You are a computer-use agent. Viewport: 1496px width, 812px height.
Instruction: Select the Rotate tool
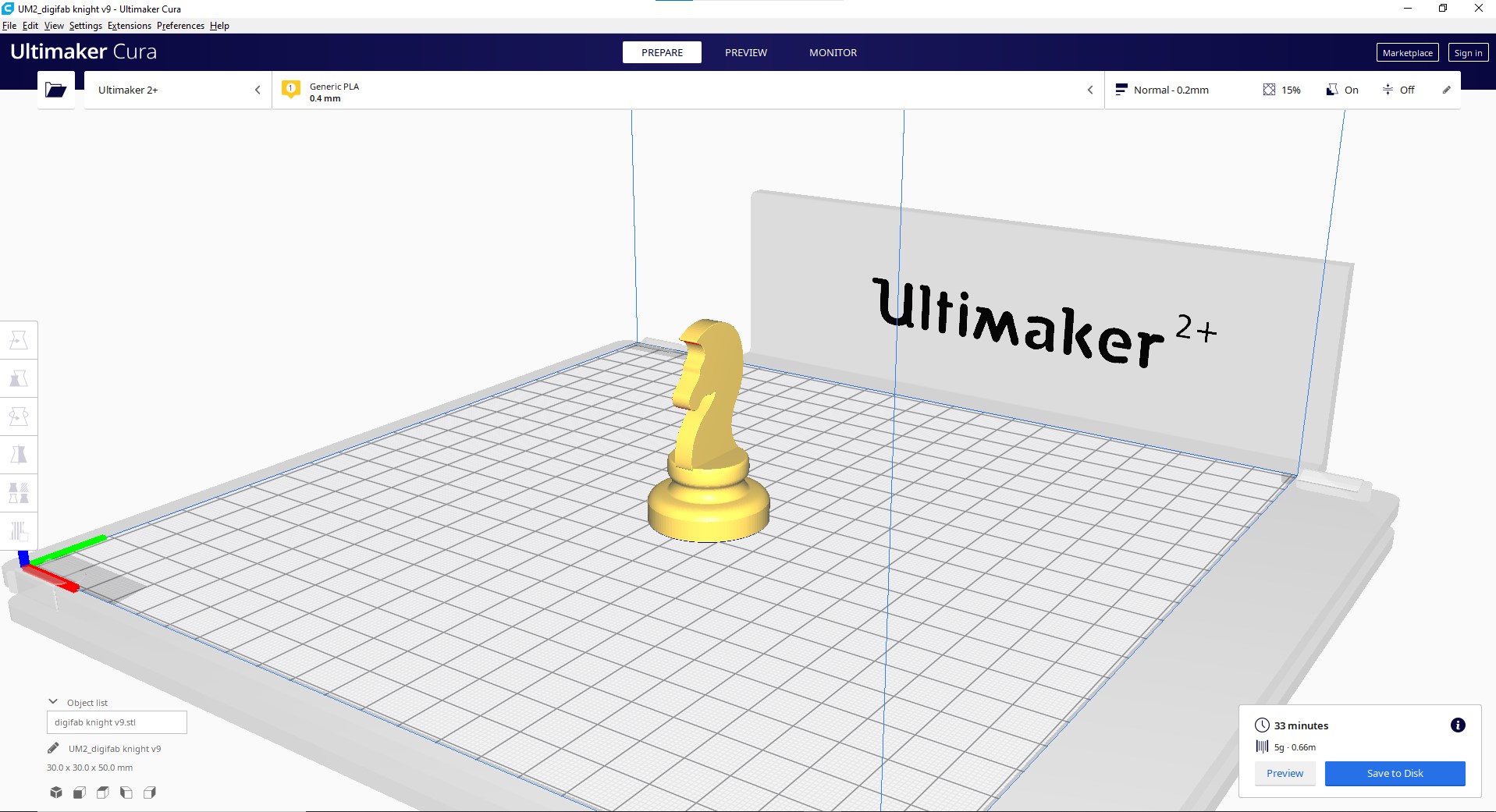pos(19,417)
